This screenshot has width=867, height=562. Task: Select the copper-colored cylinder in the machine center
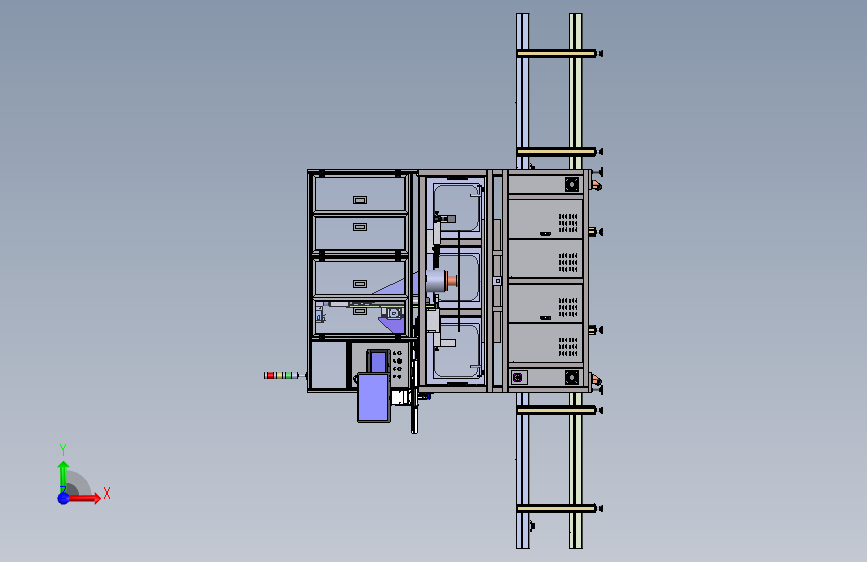452,281
